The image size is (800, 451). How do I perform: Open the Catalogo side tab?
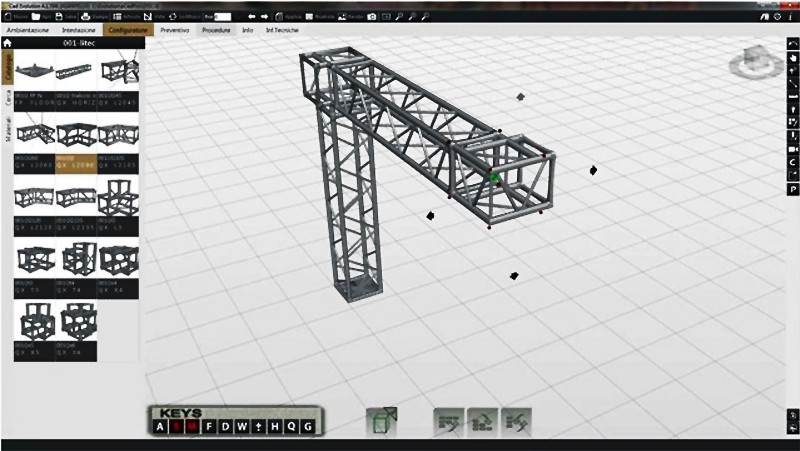click(8, 67)
